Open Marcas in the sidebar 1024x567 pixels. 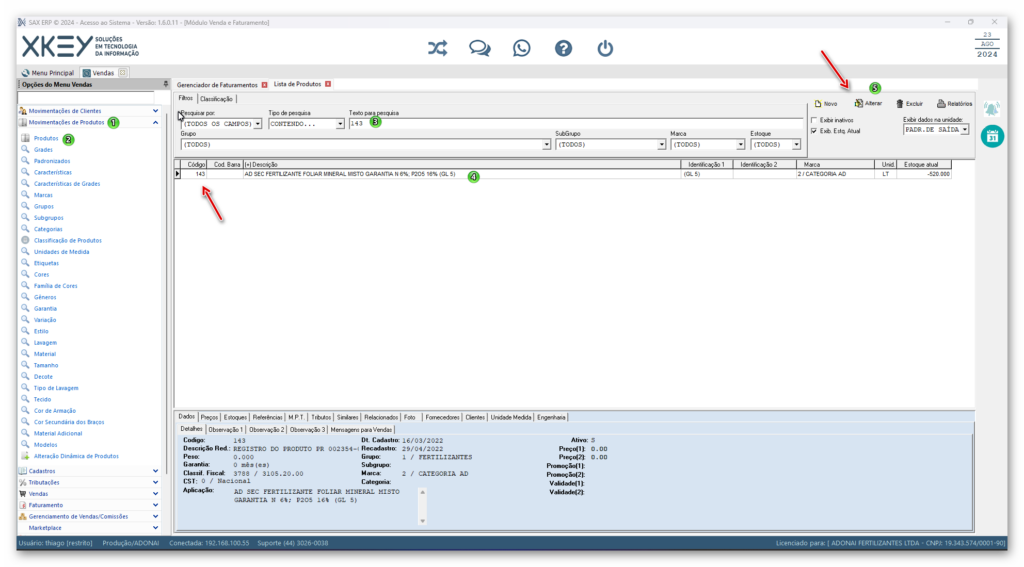click(43, 195)
